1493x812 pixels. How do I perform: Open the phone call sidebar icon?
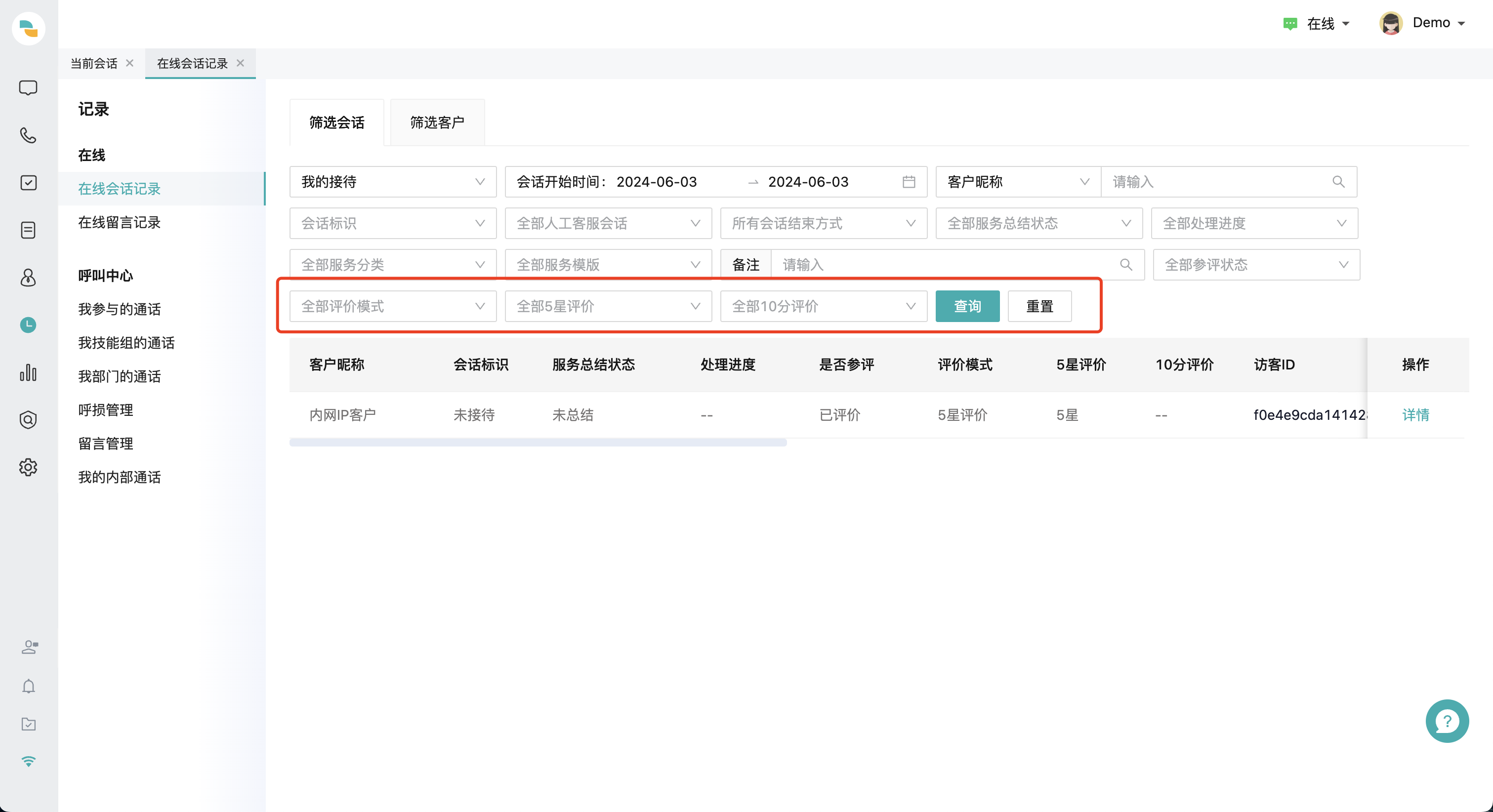tap(28, 135)
